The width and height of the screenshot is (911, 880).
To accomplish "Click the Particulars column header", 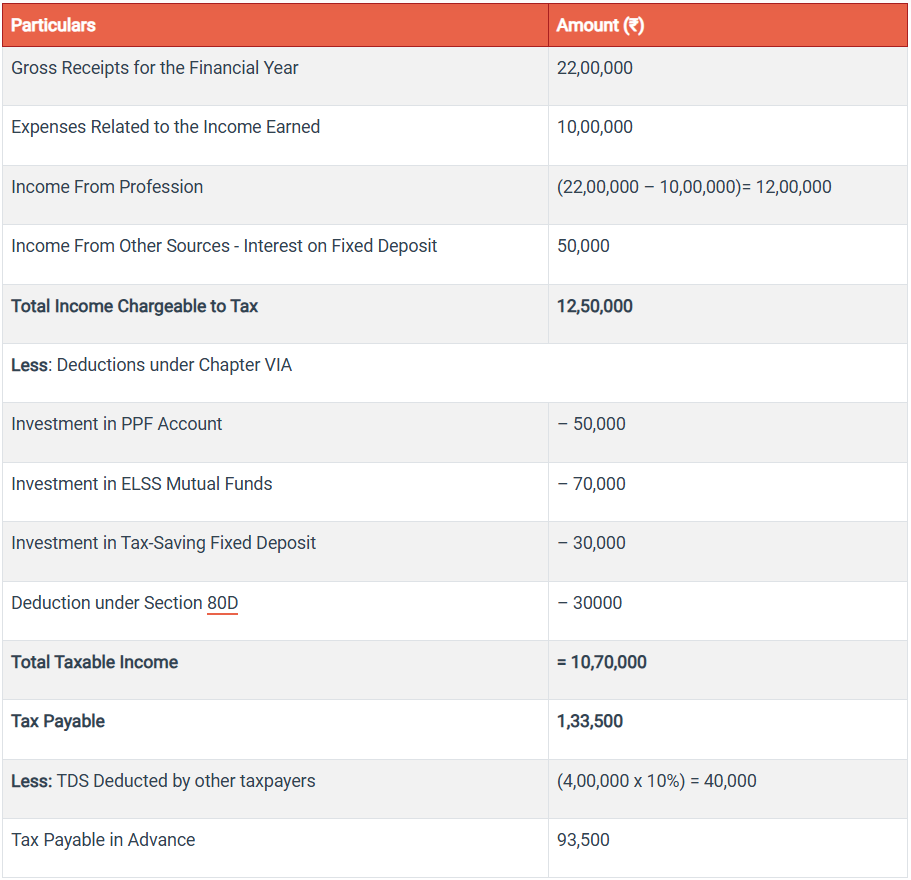I will point(54,25).
